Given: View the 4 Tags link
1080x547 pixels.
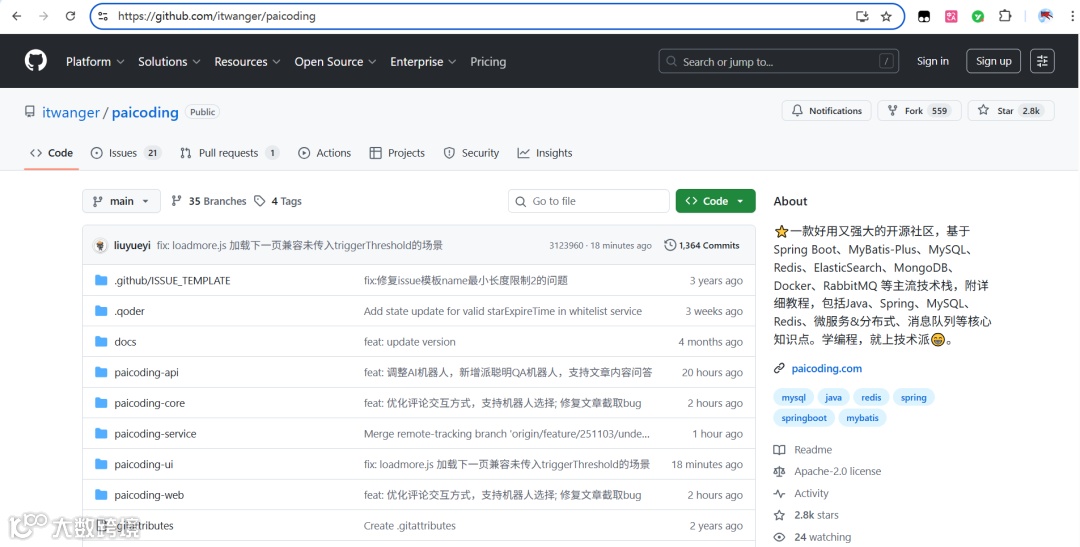Looking at the screenshot, I should pos(278,201).
